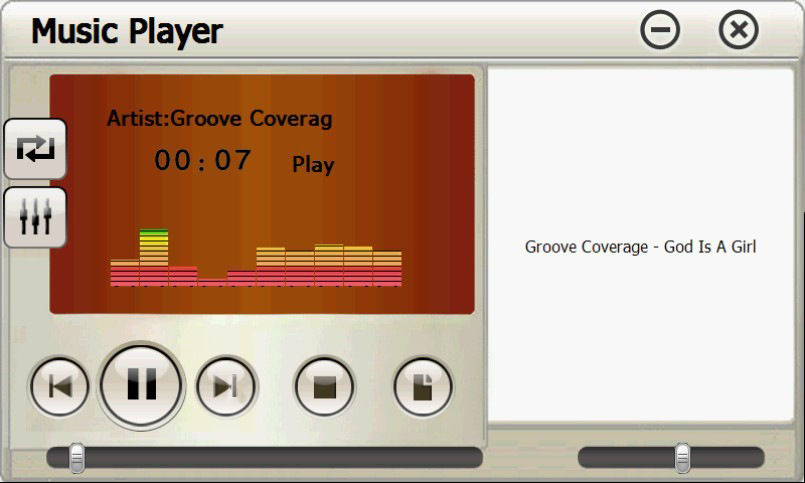Click the volume slider handle
Viewport: 805px width, 483px height.
pyautogui.click(x=682, y=458)
